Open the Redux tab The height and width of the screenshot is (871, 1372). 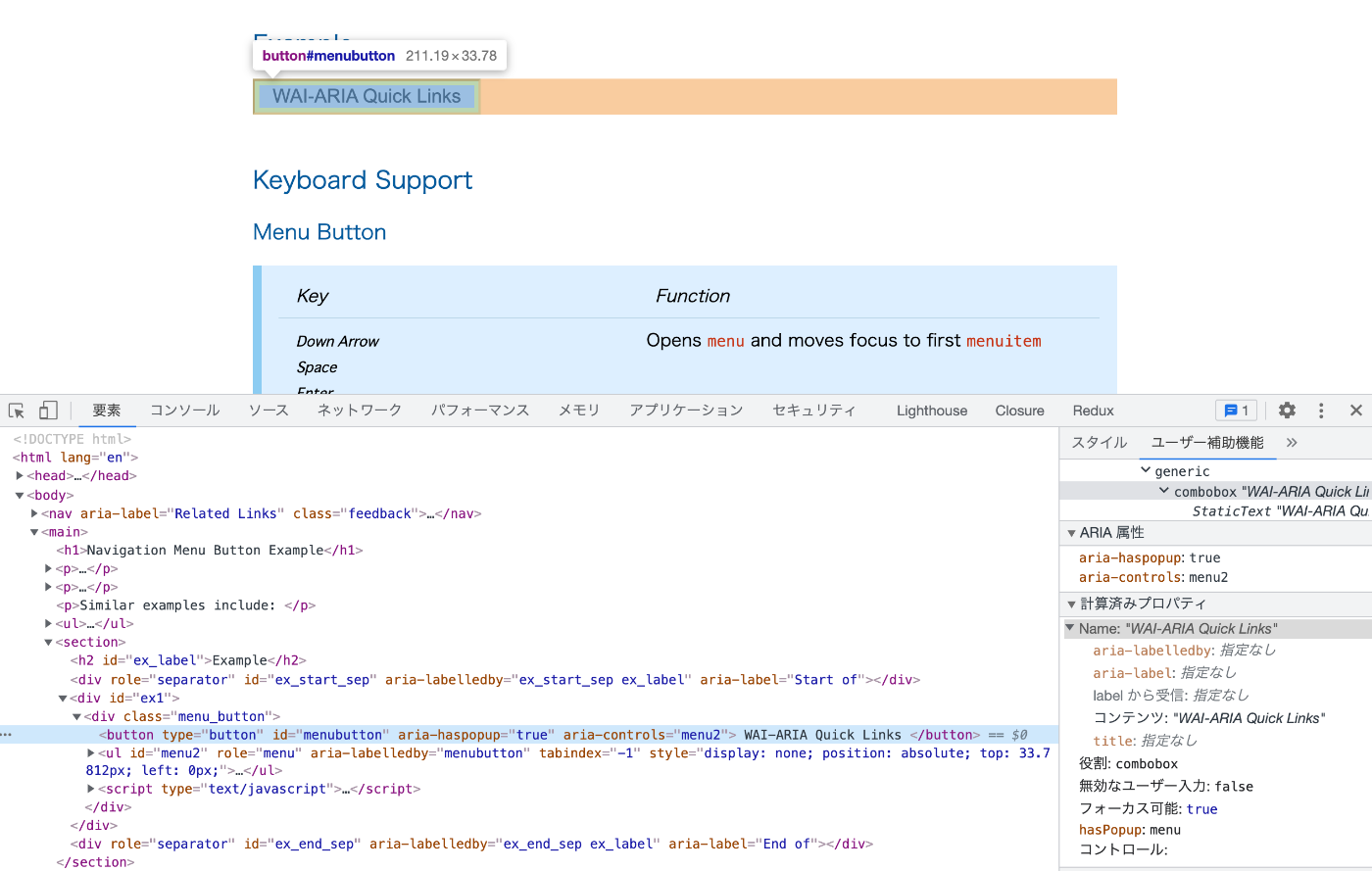pyautogui.click(x=1094, y=411)
